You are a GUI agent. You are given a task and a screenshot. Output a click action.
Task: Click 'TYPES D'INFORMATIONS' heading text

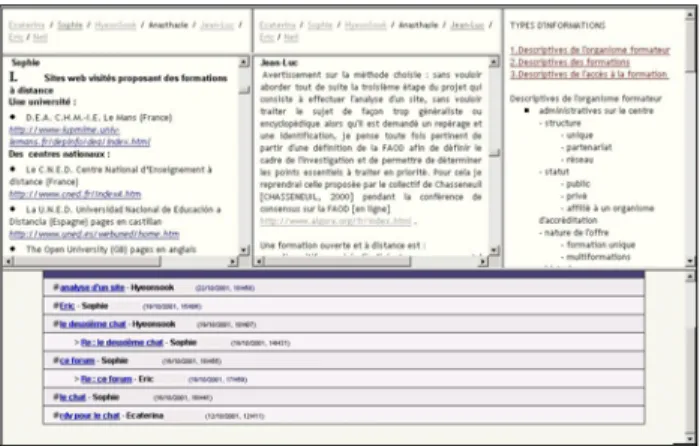point(557,25)
